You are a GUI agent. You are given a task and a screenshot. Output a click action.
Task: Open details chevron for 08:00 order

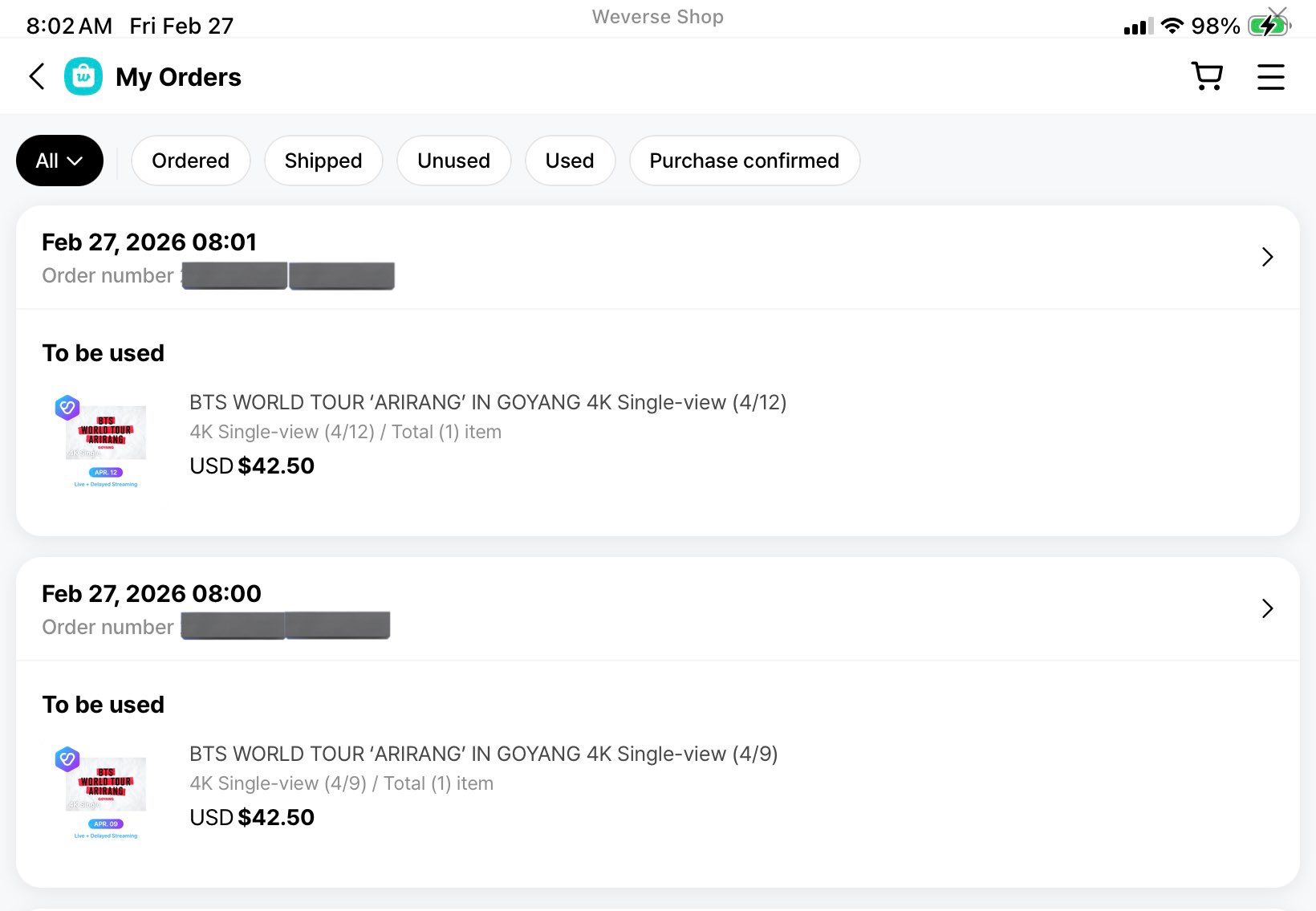click(x=1267, y=608)
